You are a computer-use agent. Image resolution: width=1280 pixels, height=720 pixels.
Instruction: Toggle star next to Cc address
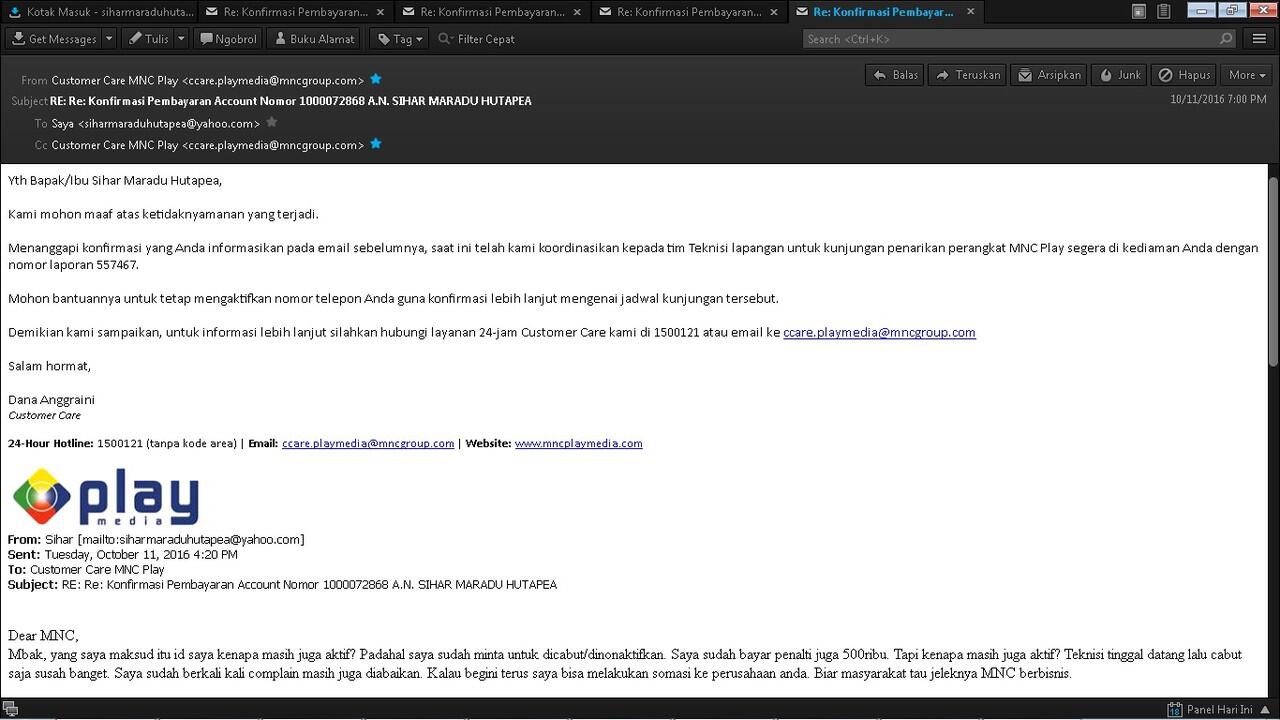pyautogui.click(x=376, y=144)
